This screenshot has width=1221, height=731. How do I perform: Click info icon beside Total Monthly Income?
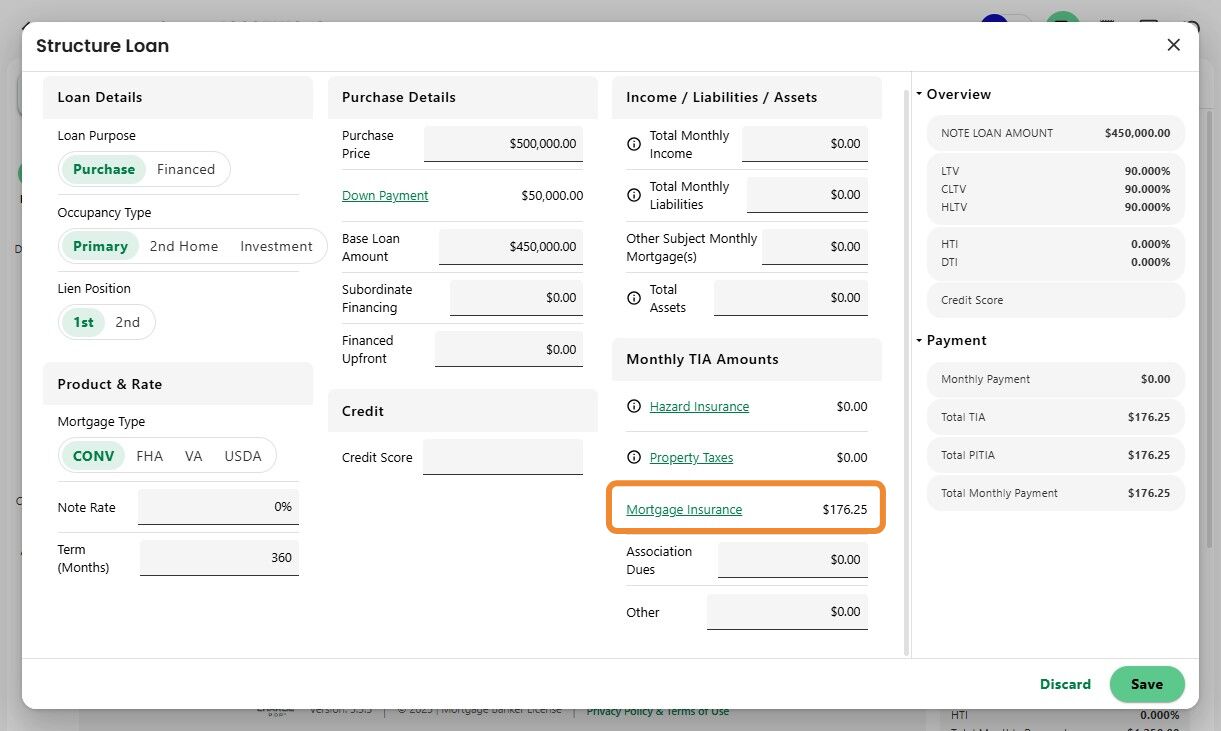click(x=633, y=144)
